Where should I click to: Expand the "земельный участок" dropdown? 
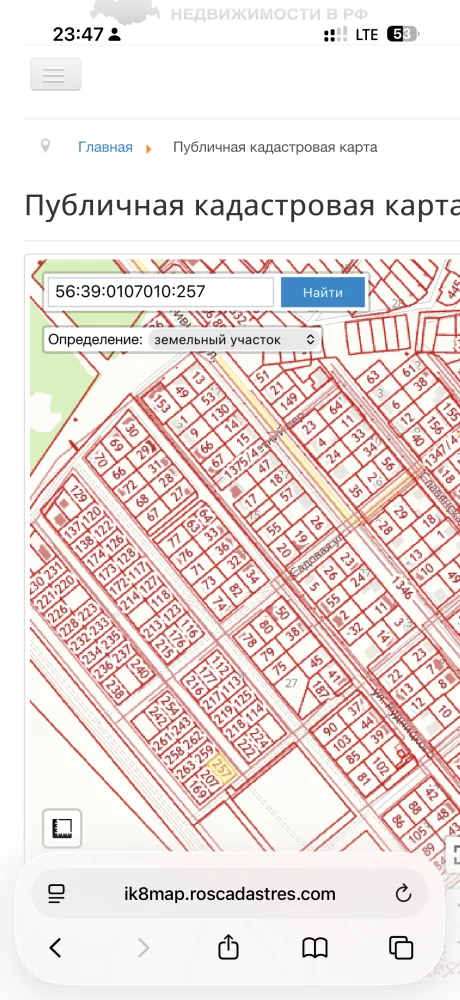click(234, 340)
